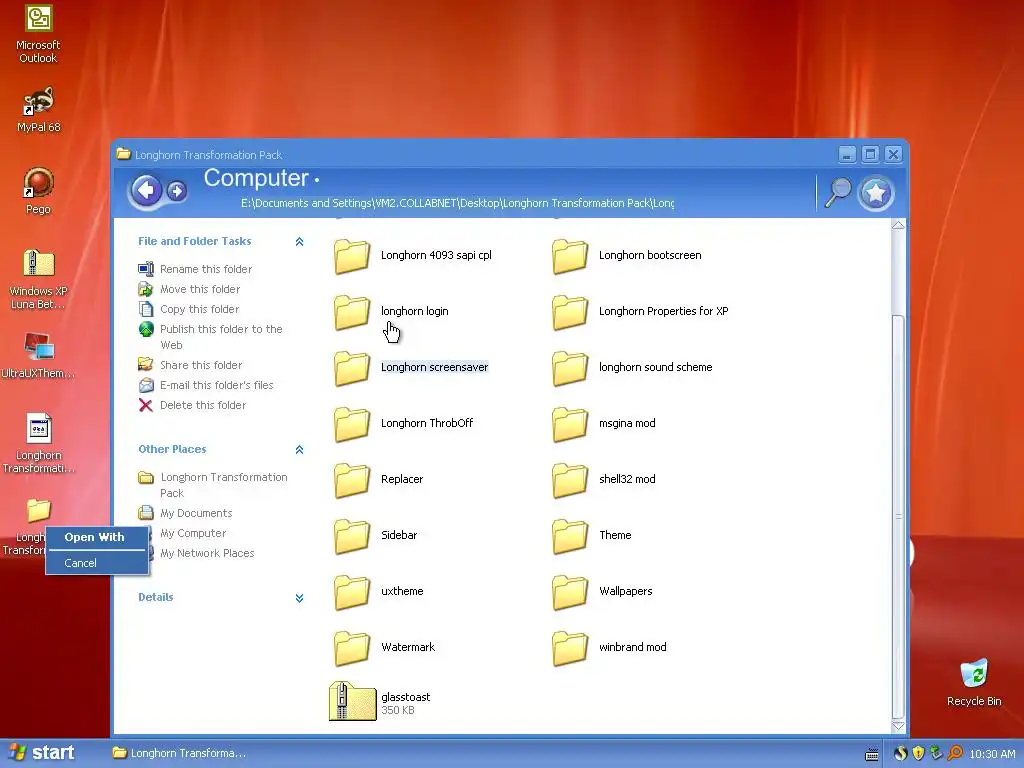Click the address path text field
Image resolution: width=1024 pixels, height=768 pixels.
[457, 203]
